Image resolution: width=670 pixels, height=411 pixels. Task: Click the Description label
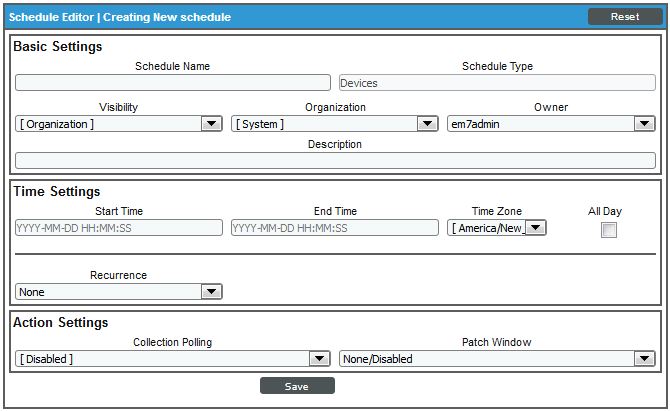[335, 144]
